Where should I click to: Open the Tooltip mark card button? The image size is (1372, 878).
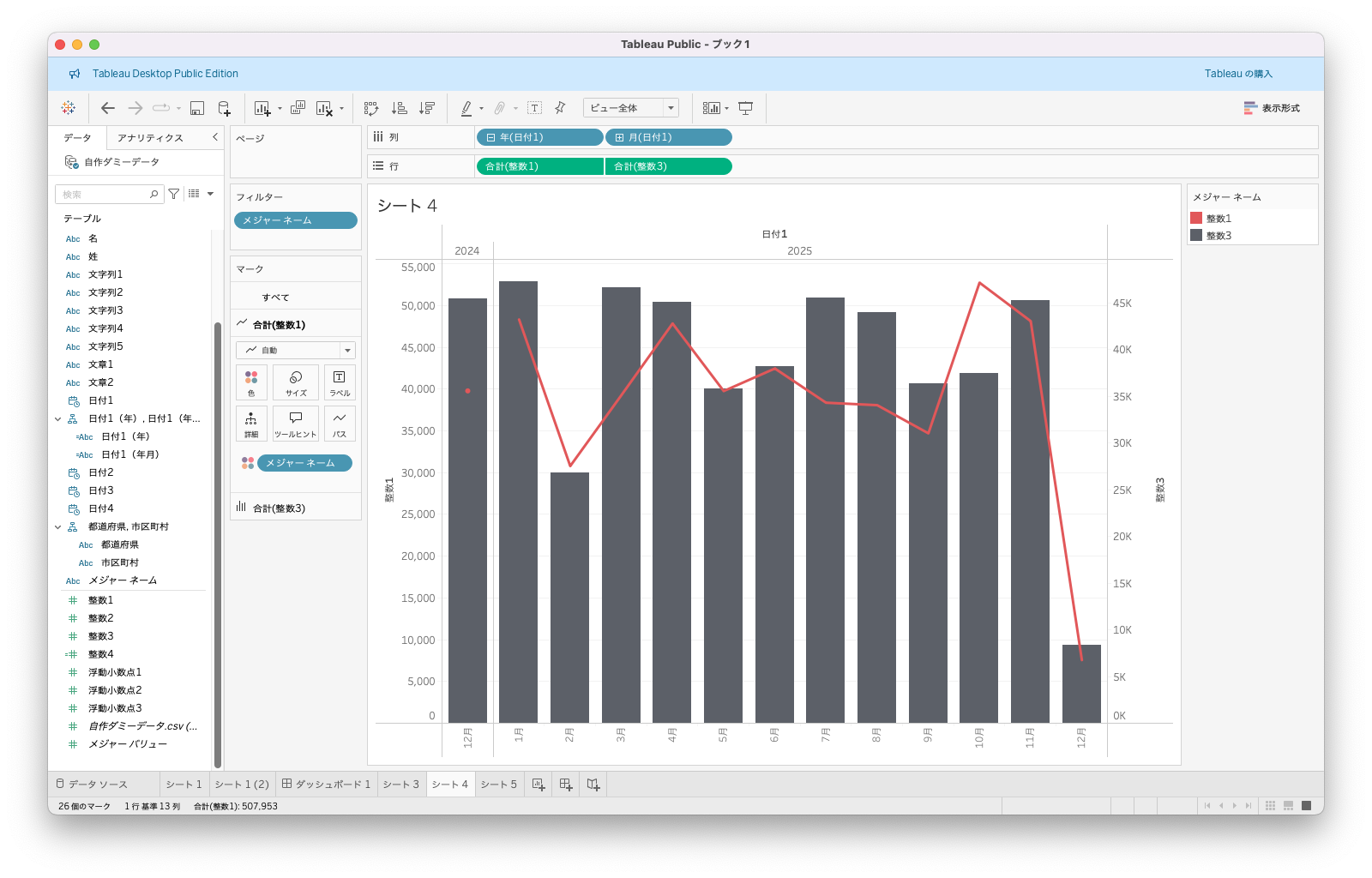[x=296, y=423]
